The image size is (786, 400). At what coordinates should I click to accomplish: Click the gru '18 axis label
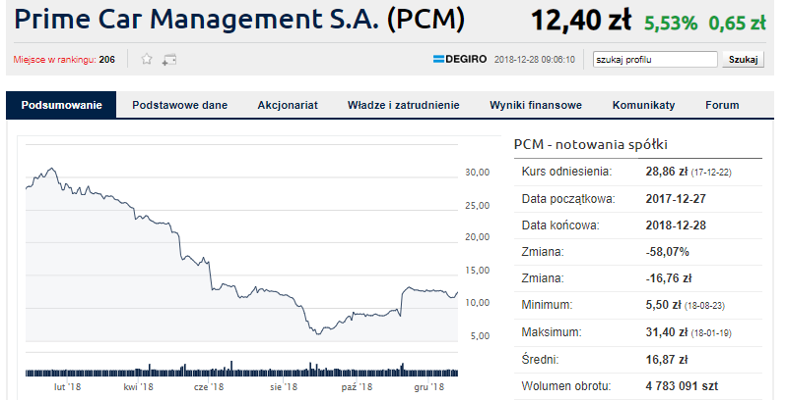click(x=429, y=387)
